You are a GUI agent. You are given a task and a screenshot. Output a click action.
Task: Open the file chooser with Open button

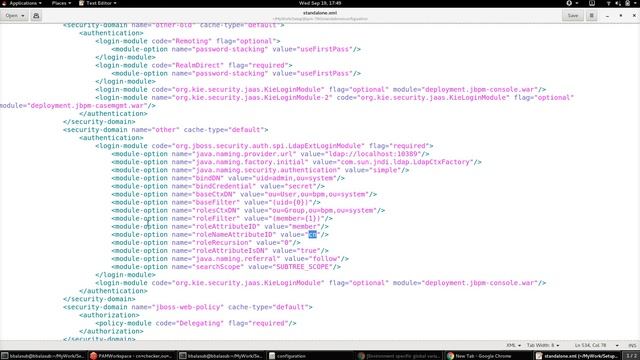click(x=14, y=16)
